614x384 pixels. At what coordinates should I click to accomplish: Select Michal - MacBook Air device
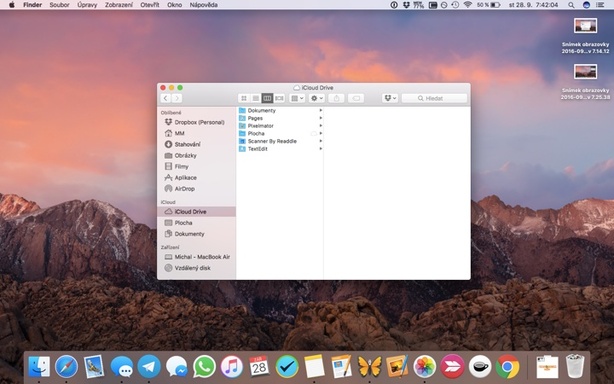(196, 257)
